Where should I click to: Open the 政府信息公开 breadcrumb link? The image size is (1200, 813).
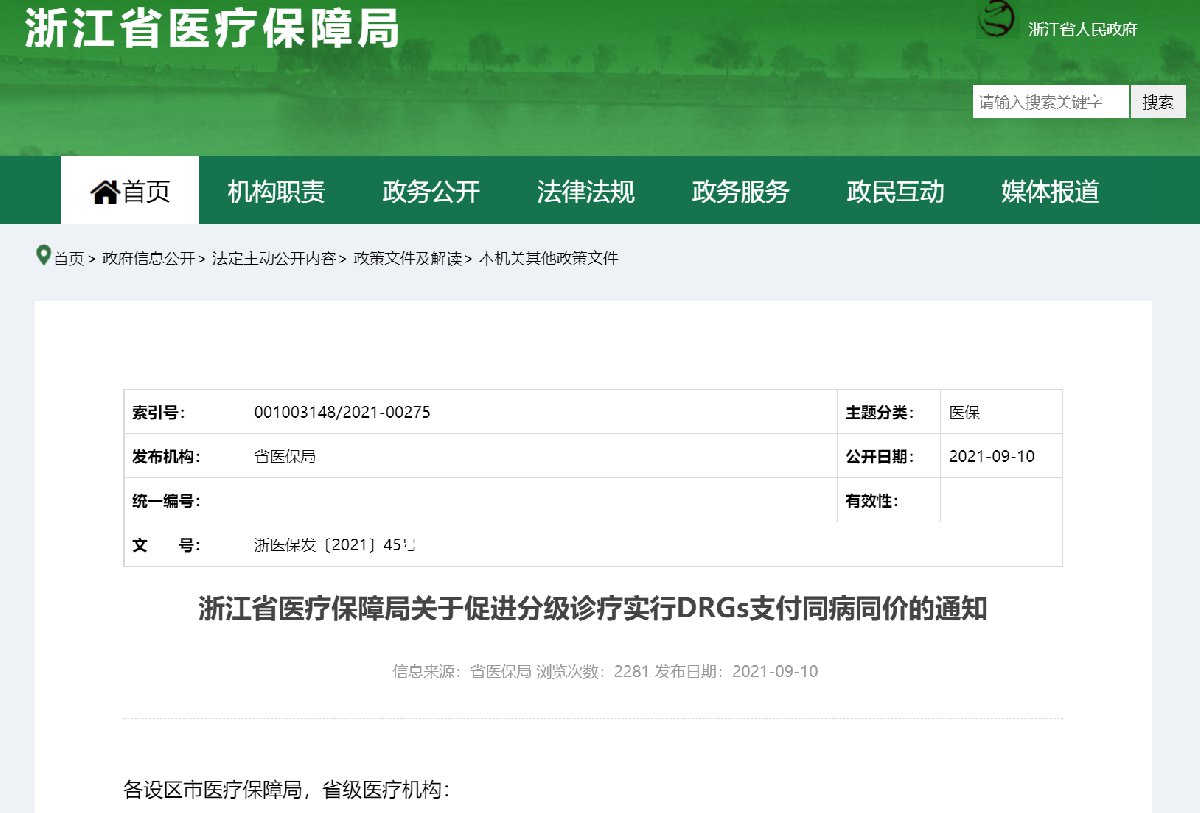[x=149, y=259]
